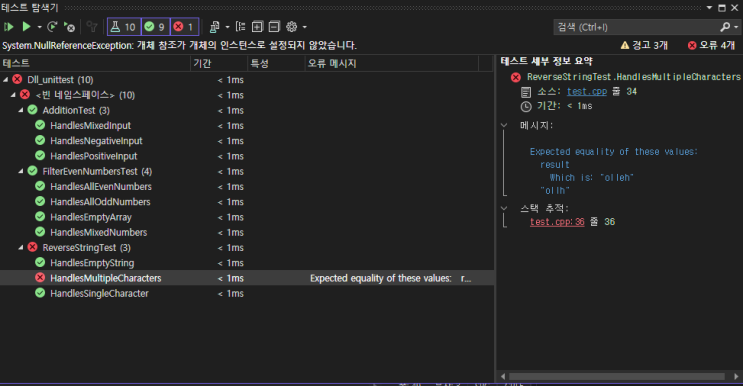This screenshot has height=386, width=743.
Task: Toggle the failed tests filter showing 1
Action: 184,27
